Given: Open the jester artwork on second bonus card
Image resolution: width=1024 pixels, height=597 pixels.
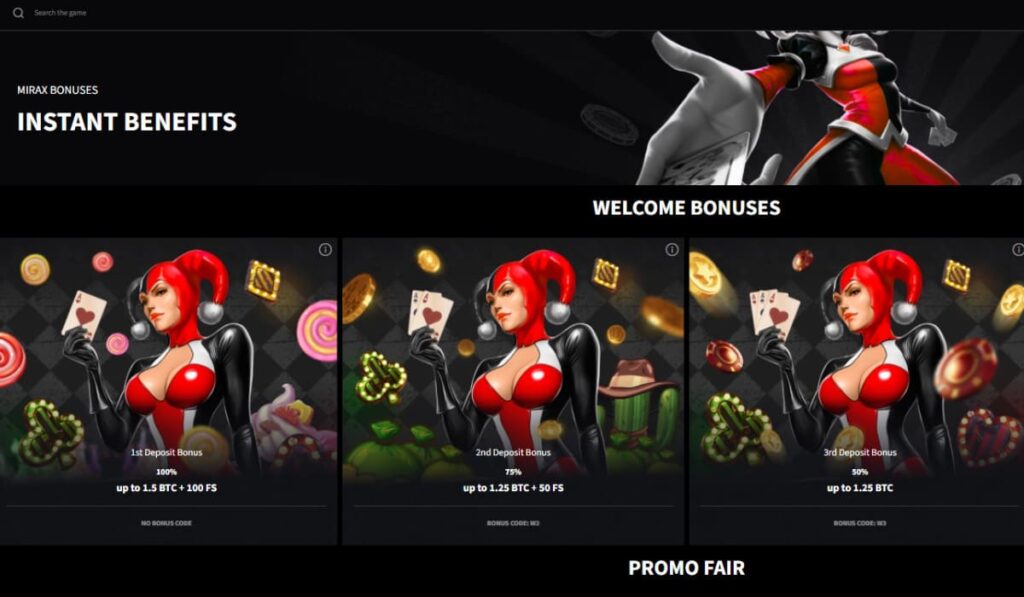Looking at the screenshot, I should click(x=513, y=359).
